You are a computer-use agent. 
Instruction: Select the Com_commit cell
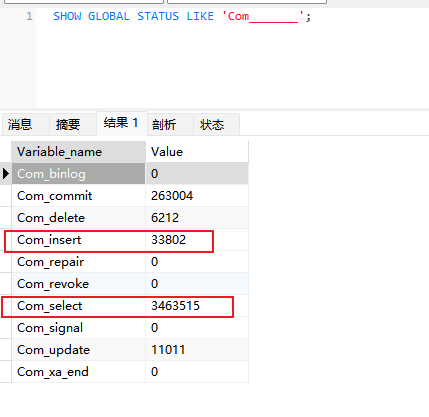tap(78, 196)
